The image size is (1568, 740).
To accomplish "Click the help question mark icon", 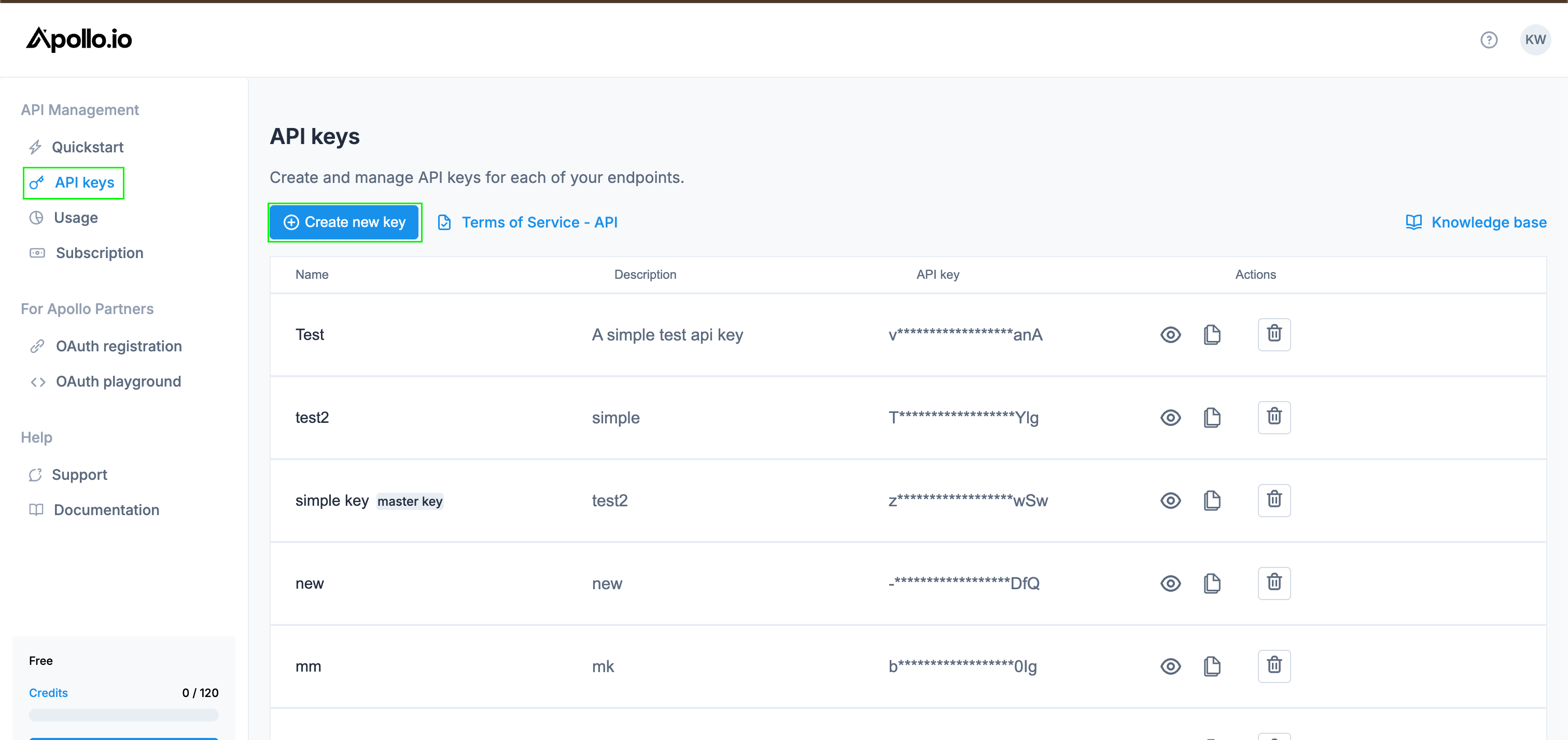I will click(x=1488, y=40).
